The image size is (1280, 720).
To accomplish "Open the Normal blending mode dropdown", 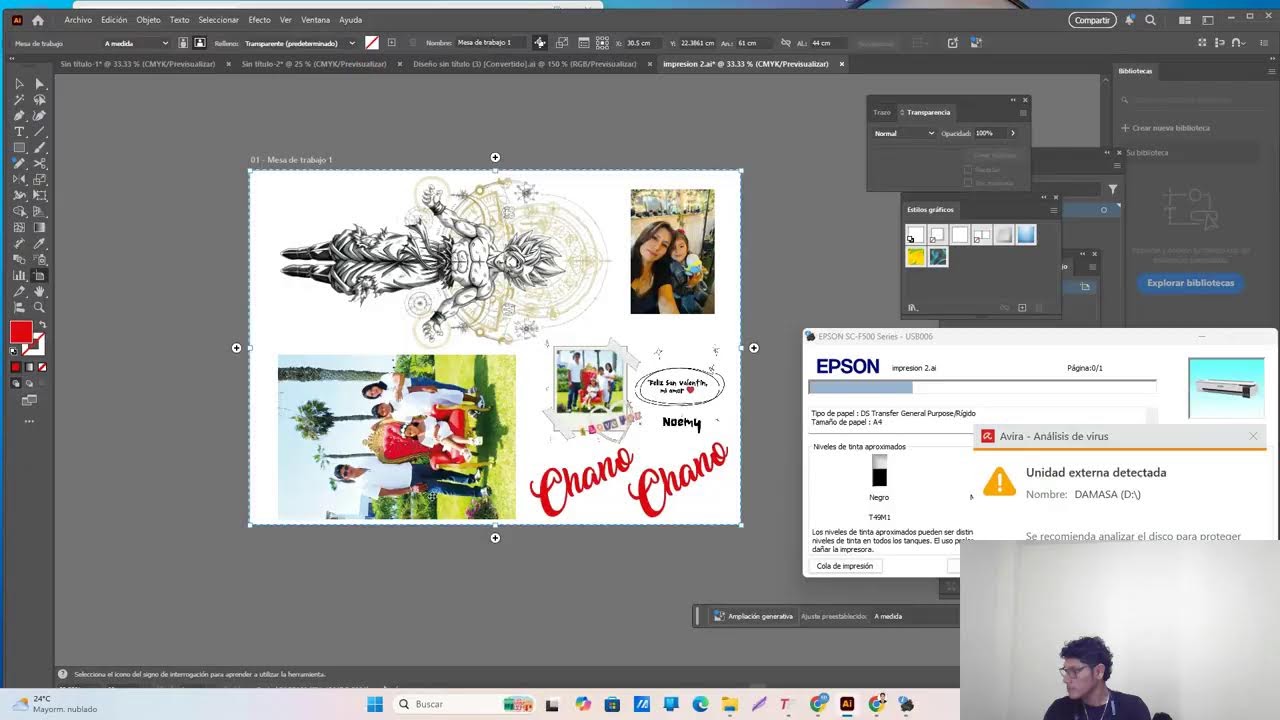I will point(904,133).
